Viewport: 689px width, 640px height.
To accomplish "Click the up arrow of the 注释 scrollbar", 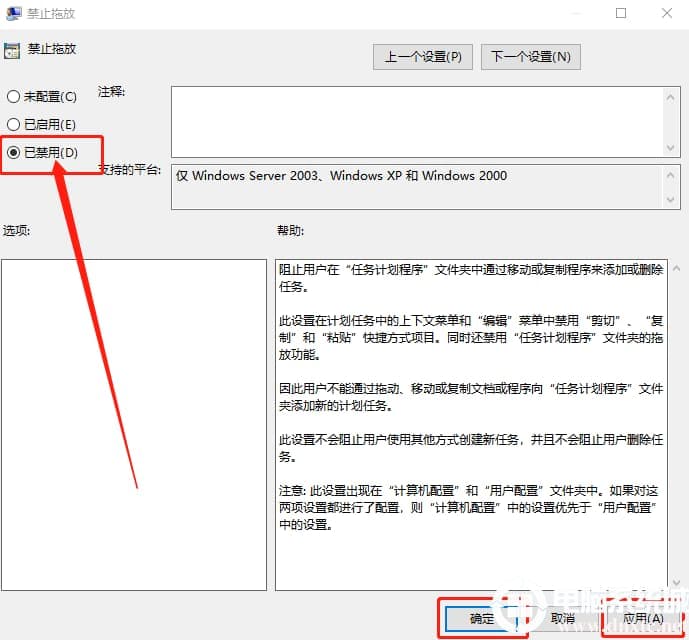I will coord(671,98).
